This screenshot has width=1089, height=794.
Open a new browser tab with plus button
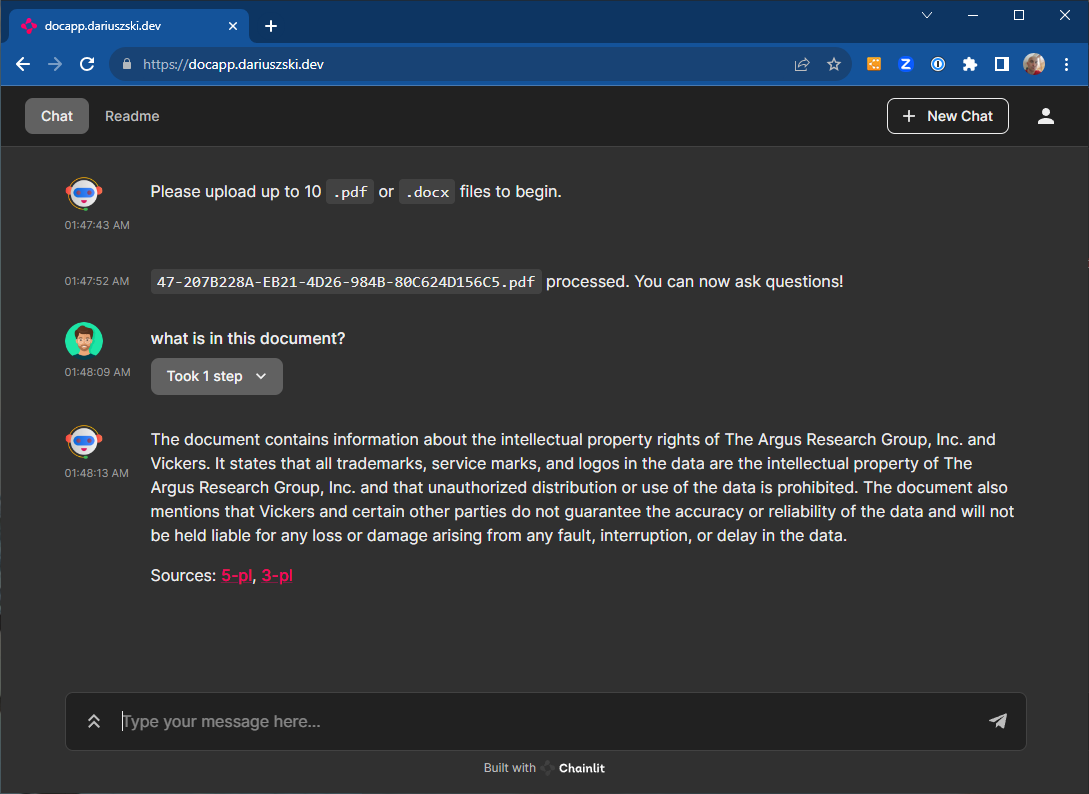pyautogui.click(x=271, y=26)
